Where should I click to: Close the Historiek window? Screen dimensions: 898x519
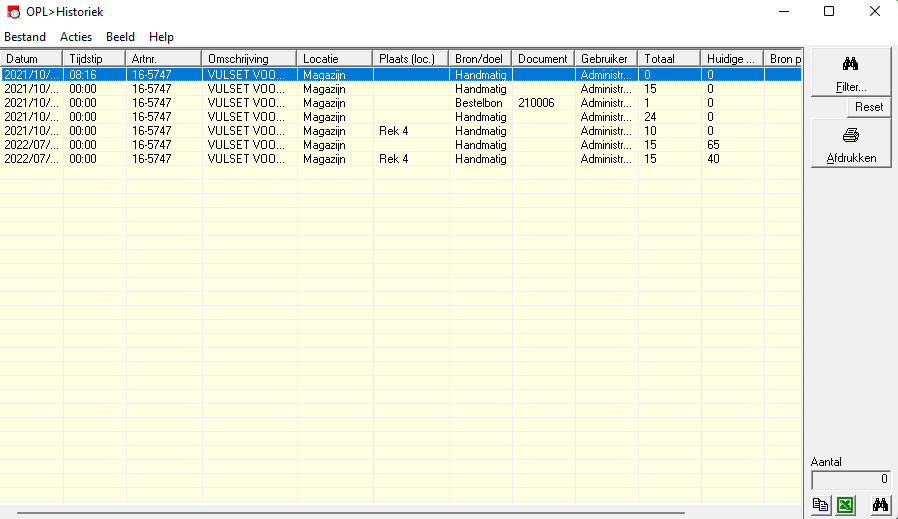tap(875, 11)
